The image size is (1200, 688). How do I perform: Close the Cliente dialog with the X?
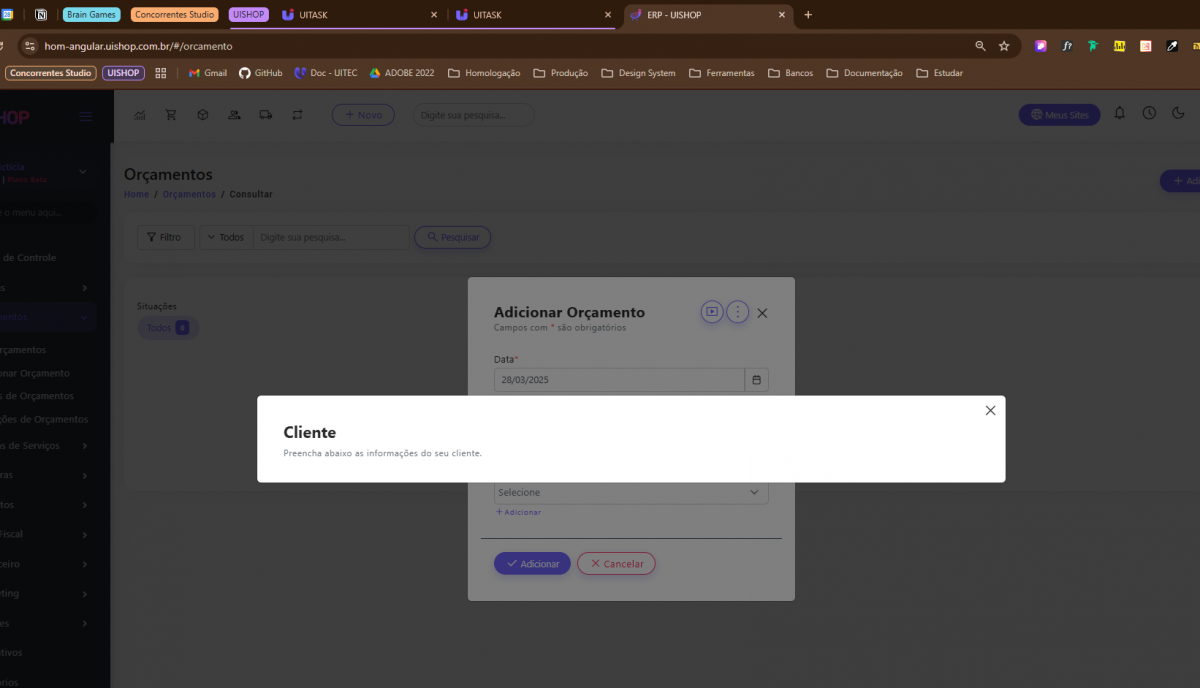pyautogui.click(x=990, y=411)
